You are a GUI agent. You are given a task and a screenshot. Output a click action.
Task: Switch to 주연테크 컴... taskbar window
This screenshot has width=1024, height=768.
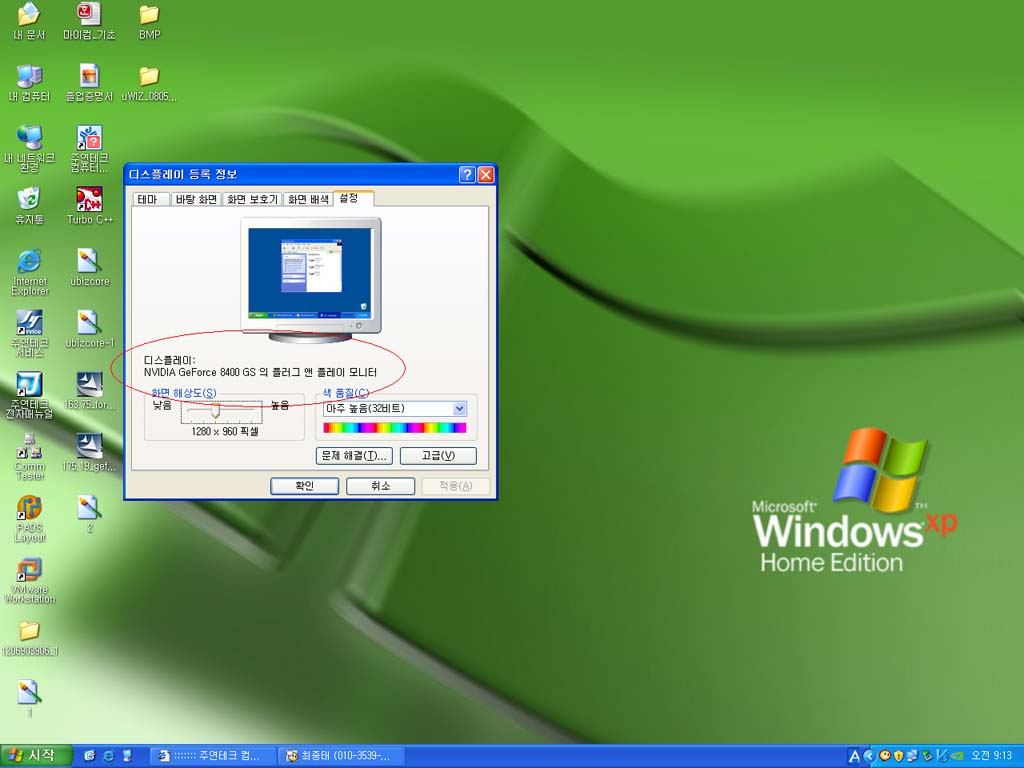[x=212, y=756]
